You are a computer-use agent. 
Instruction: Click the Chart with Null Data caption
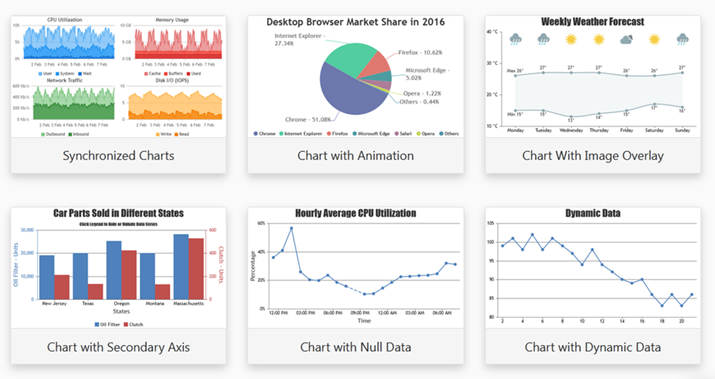tap(356, 347)
